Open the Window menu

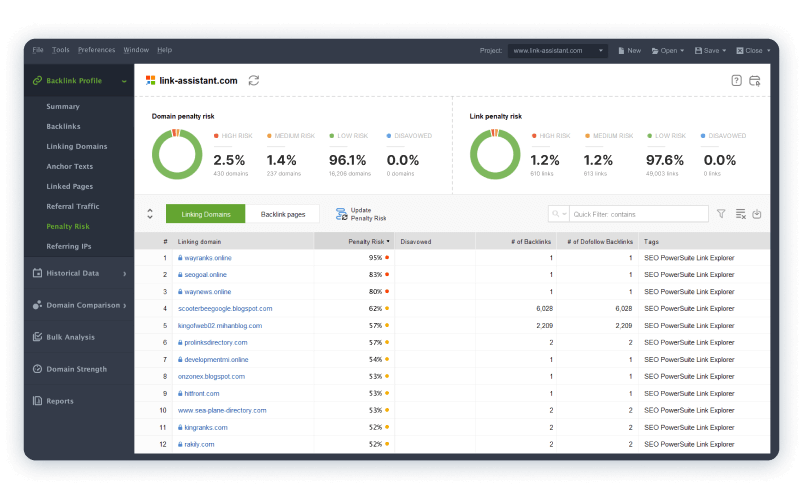(136, 50)
